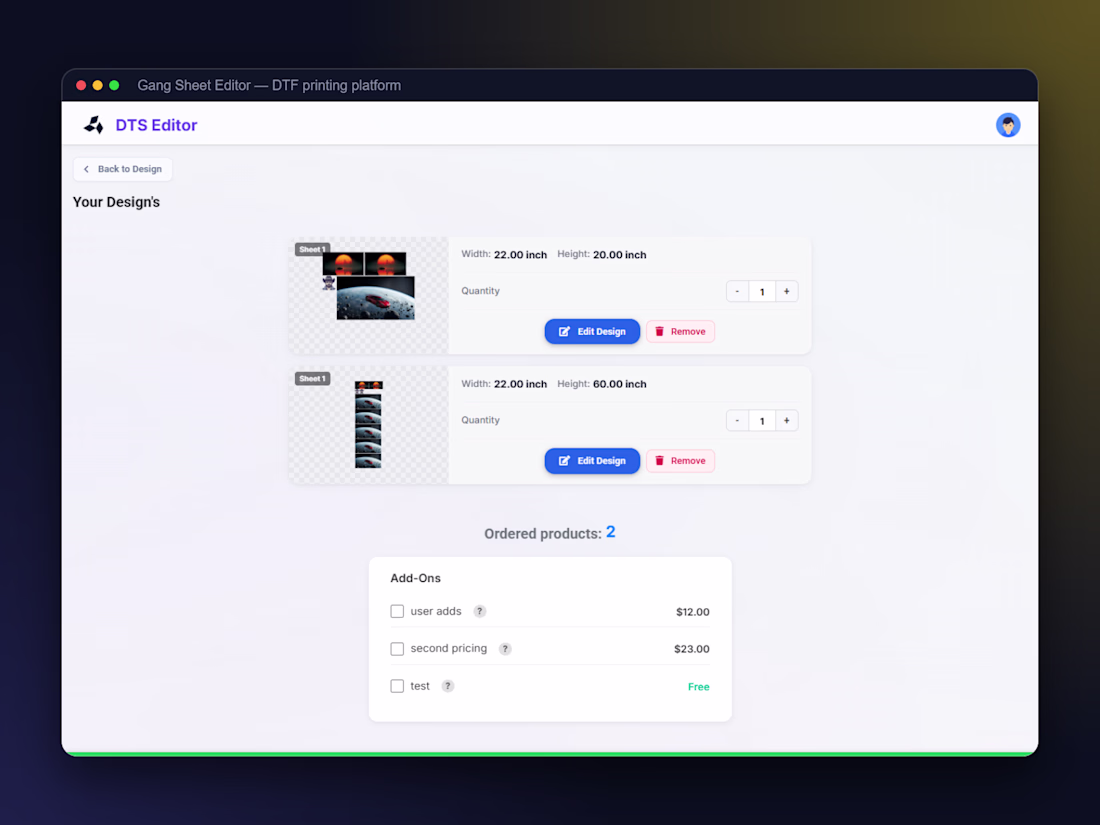Click quantity field of the 60.00 inch sheet
Viewport: 1100px width, 825px height.
coord(762,420)
